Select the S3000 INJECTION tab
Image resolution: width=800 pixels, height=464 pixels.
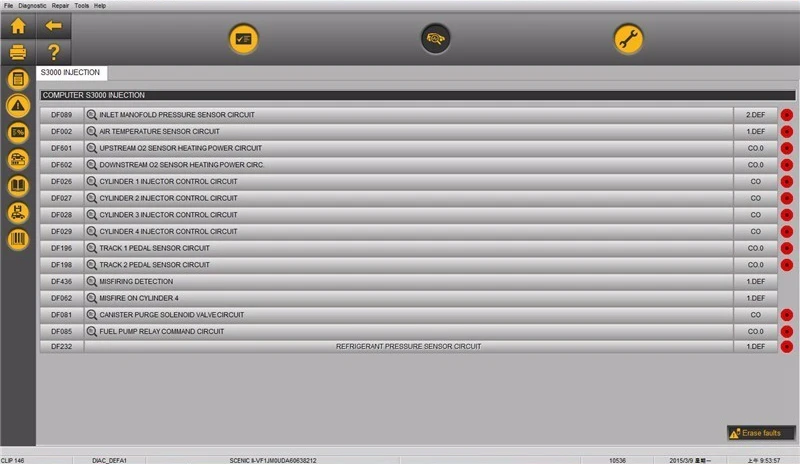(71, 72)
